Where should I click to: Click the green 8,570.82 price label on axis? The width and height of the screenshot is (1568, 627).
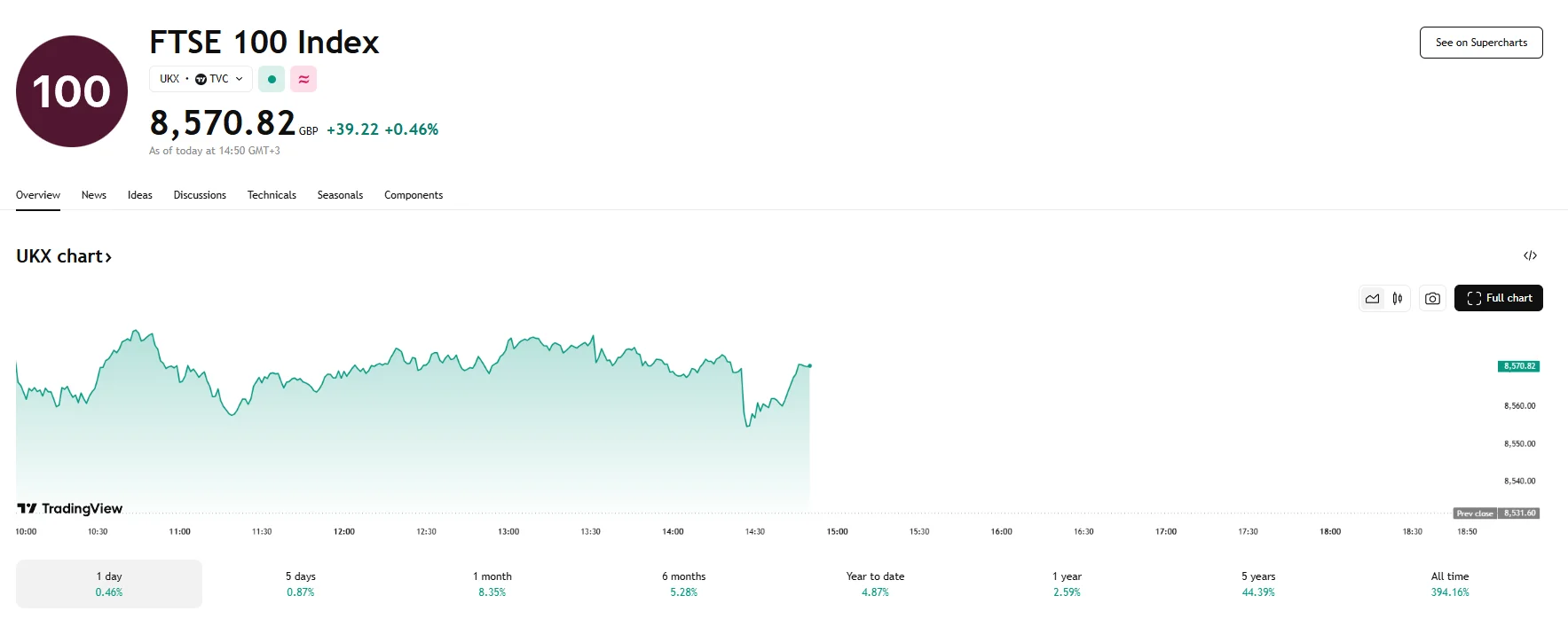pyautogui.click(x=1518, y=366)
